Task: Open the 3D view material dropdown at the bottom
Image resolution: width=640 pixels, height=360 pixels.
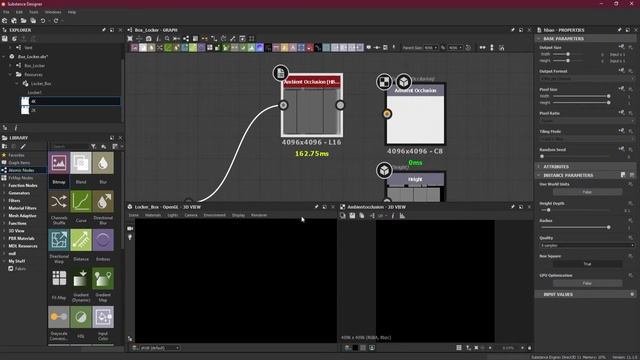Action: [159, 348]
